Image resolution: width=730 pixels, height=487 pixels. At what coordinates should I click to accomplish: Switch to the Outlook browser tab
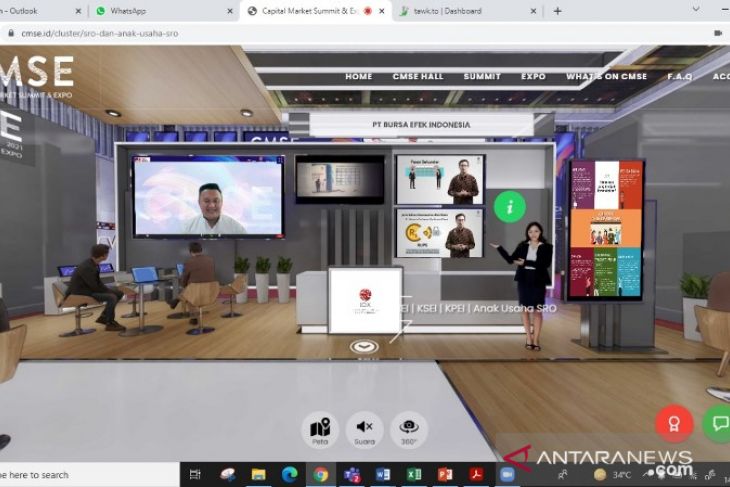pyautogui.click(x=40, y=11)
